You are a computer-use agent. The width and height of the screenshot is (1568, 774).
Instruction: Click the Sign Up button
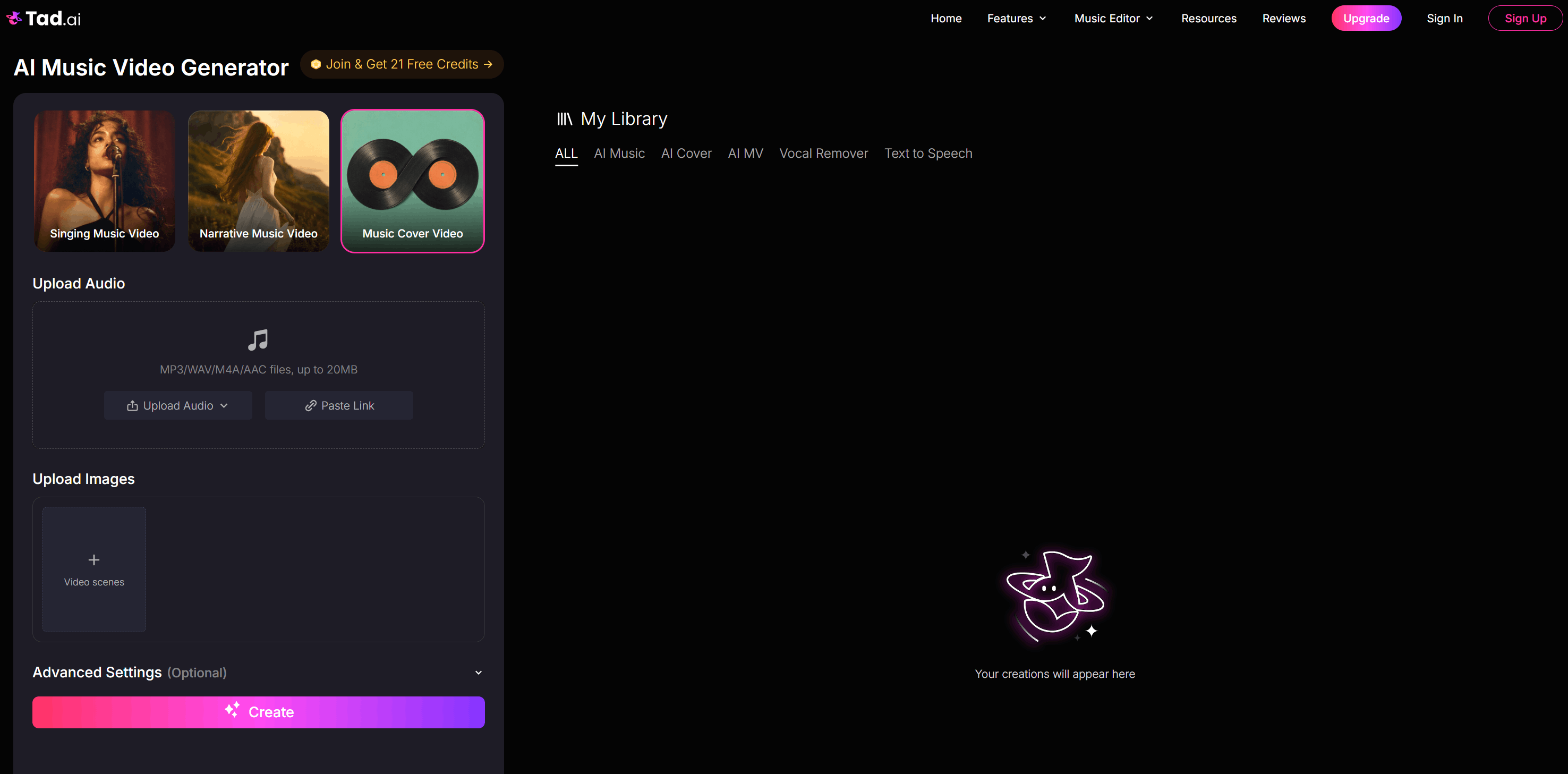(x=1525, y=18)
